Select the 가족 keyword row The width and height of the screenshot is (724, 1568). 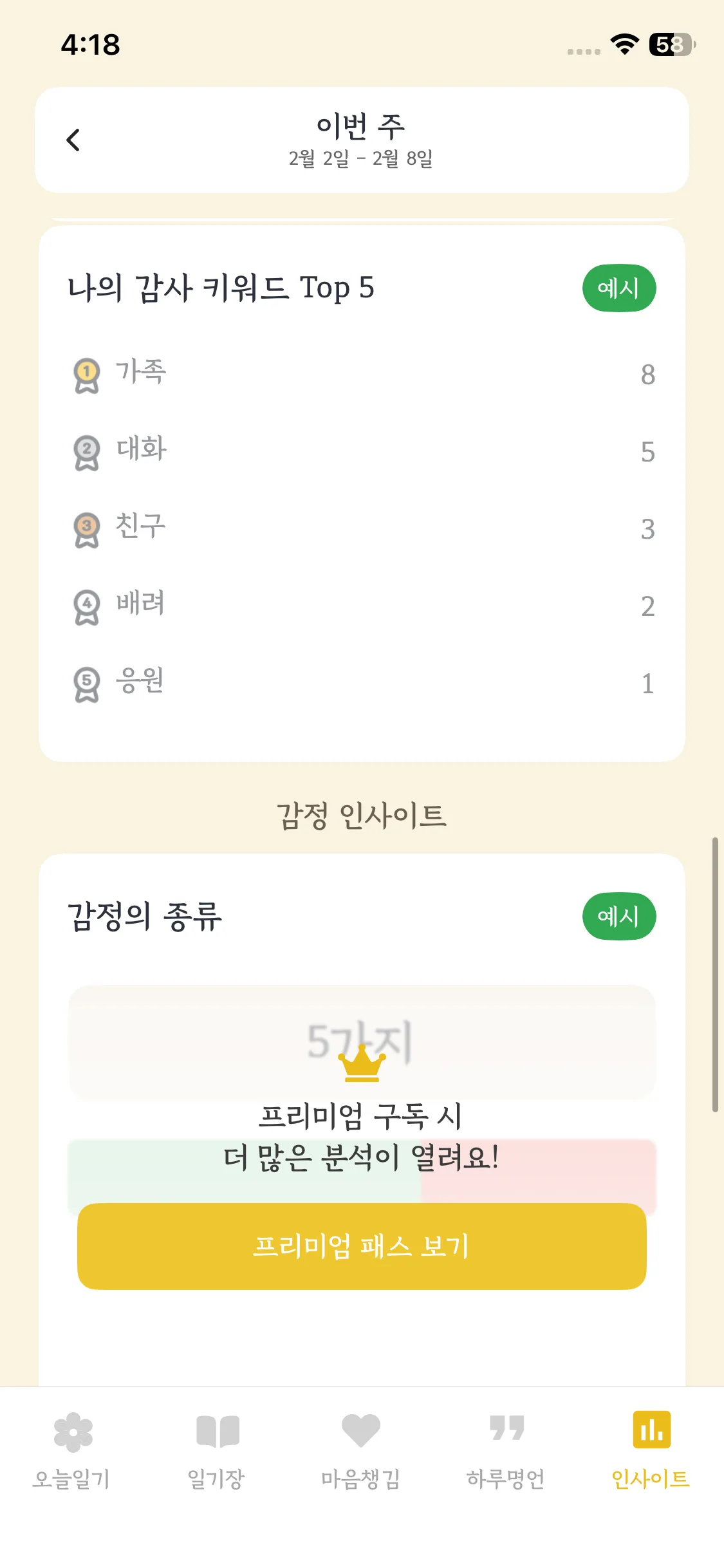coord(360,374)
